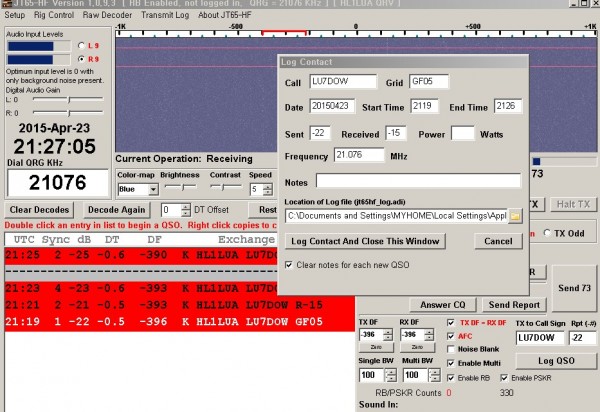Click the Zero button under RX DF
Image resolution: width=600 pixels, height=412 pixels.
click(x=417, y=347)
